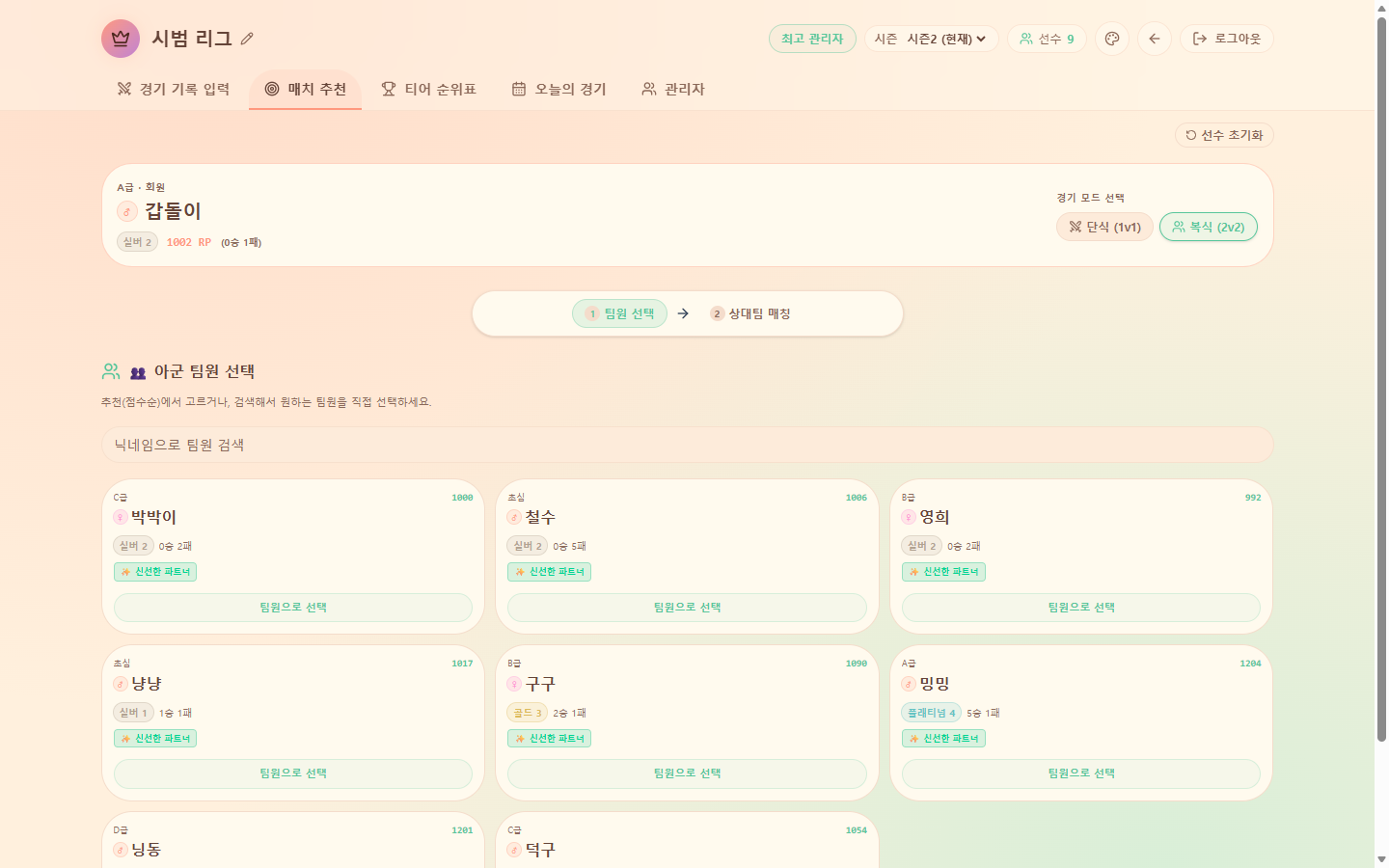Screen dimensions: 1389x868
Task: Click the 5승 1패 record on 밍밍's card
Action: coord(983,713)
